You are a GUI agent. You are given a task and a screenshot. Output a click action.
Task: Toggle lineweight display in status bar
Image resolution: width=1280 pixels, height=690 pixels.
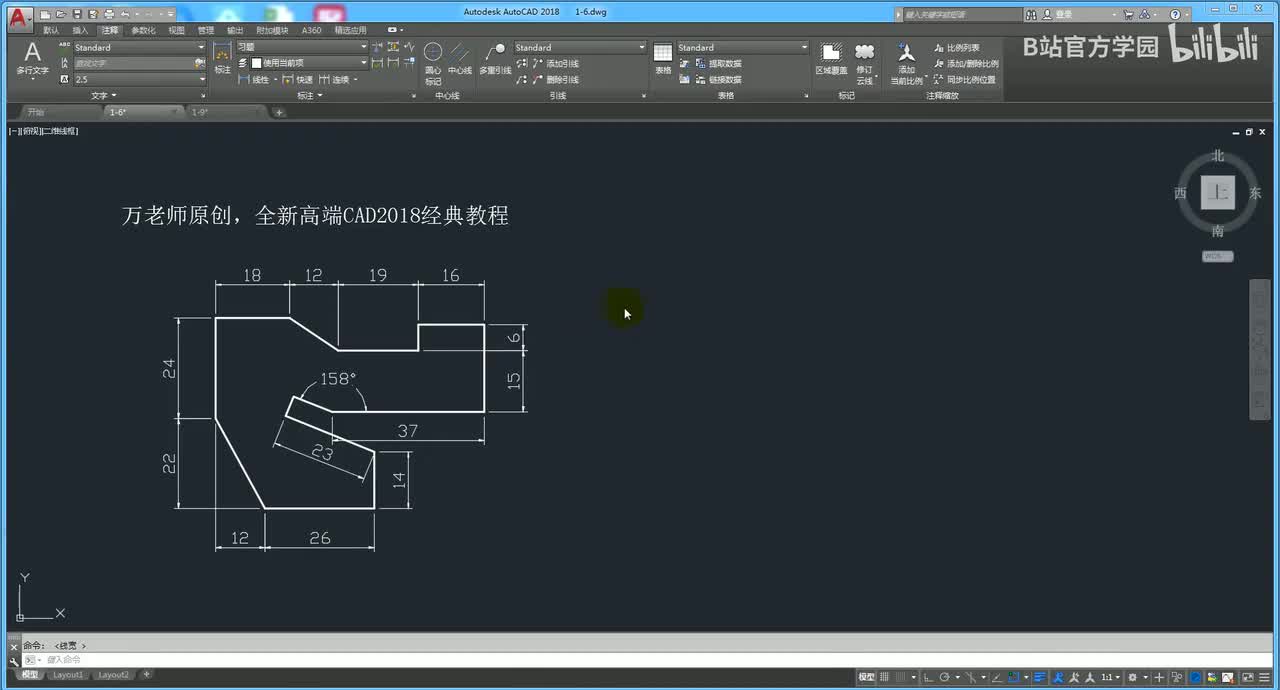[x=1040, y=677]
